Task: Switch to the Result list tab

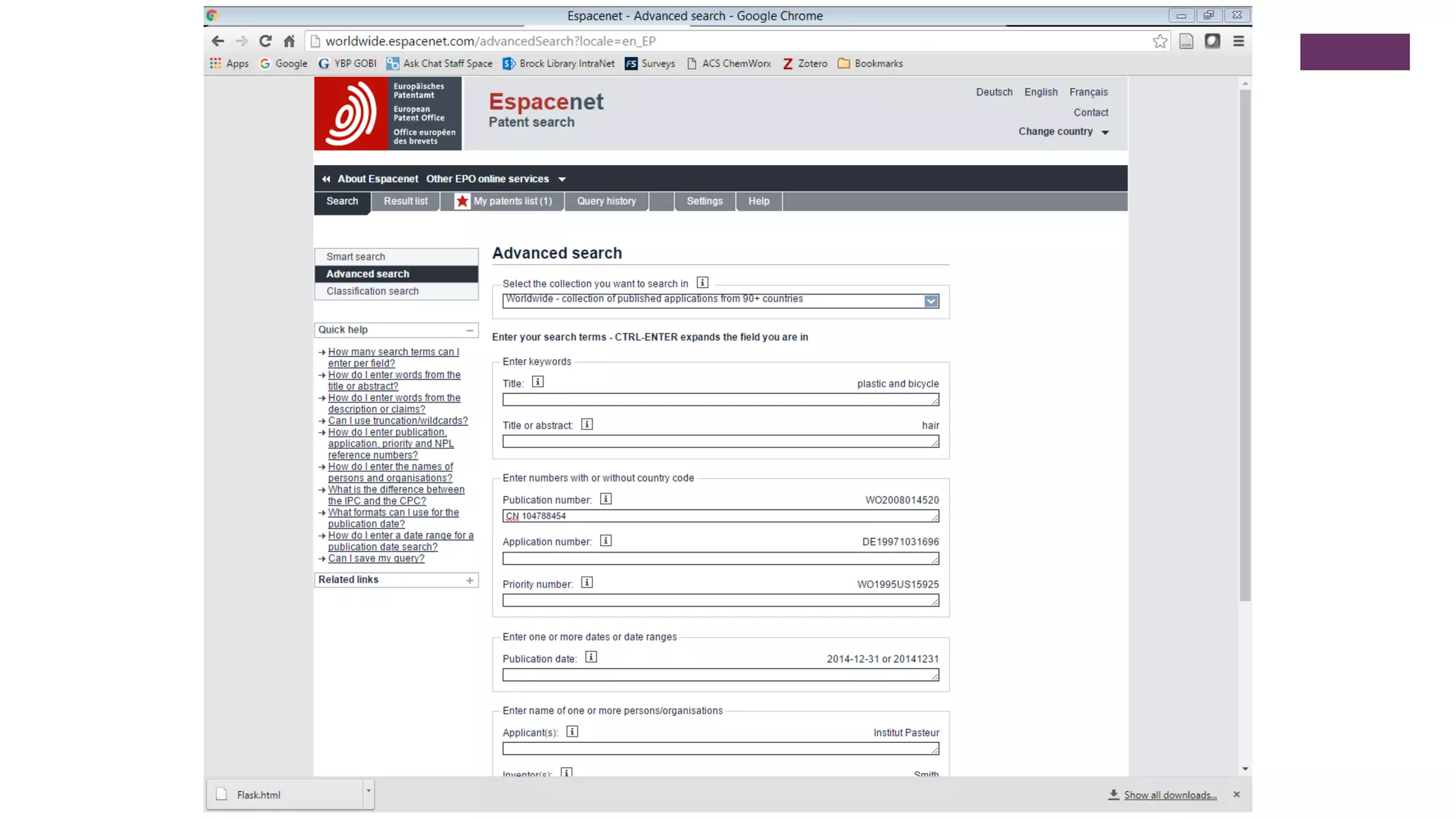Action: (405, 201)
